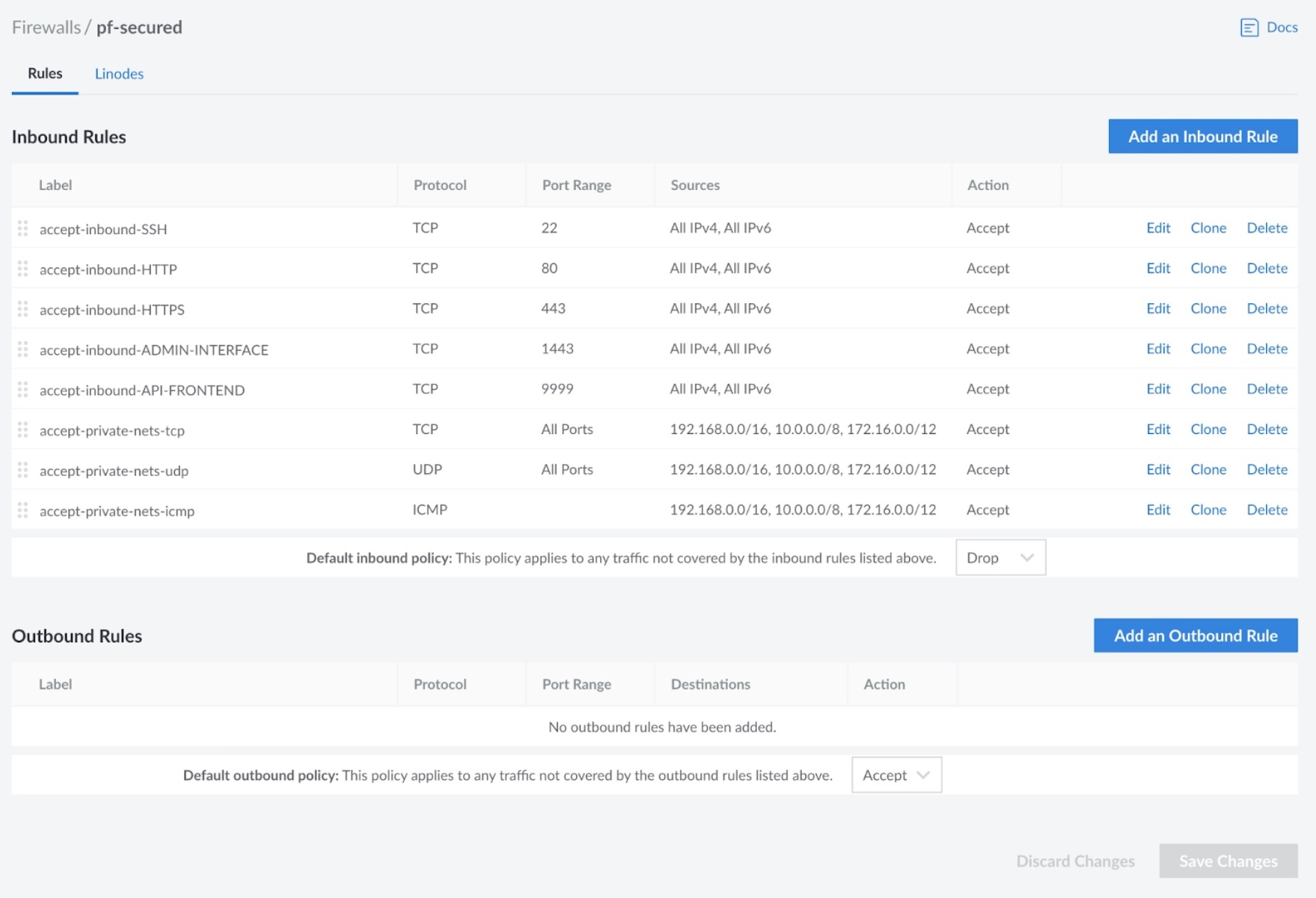
Task: Select the Rules tab
Action: [44, 73]
